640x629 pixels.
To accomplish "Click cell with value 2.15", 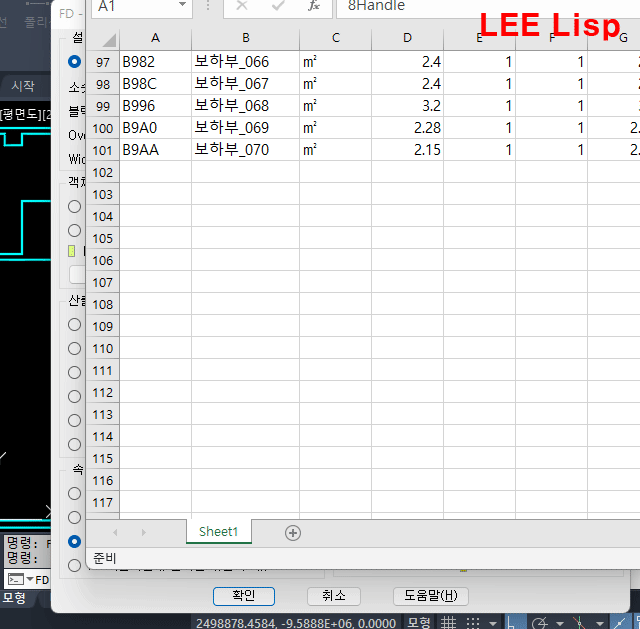I will click(x=407, y=150).
